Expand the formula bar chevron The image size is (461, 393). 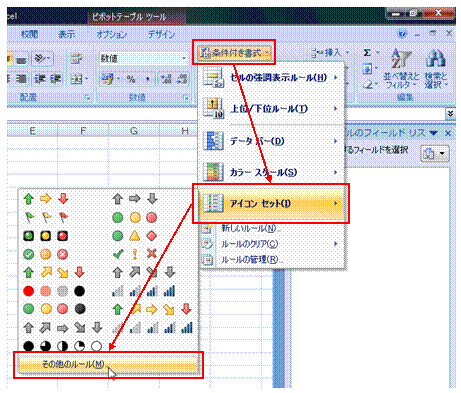coord(450,113)
